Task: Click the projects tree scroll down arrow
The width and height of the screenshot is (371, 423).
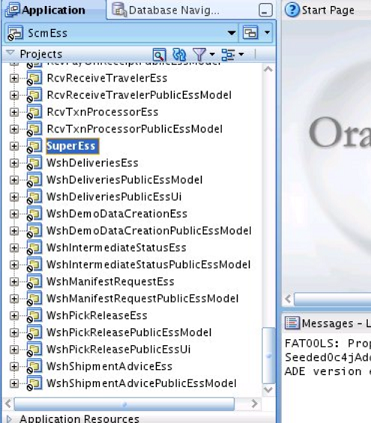Action: click(268, 389)
